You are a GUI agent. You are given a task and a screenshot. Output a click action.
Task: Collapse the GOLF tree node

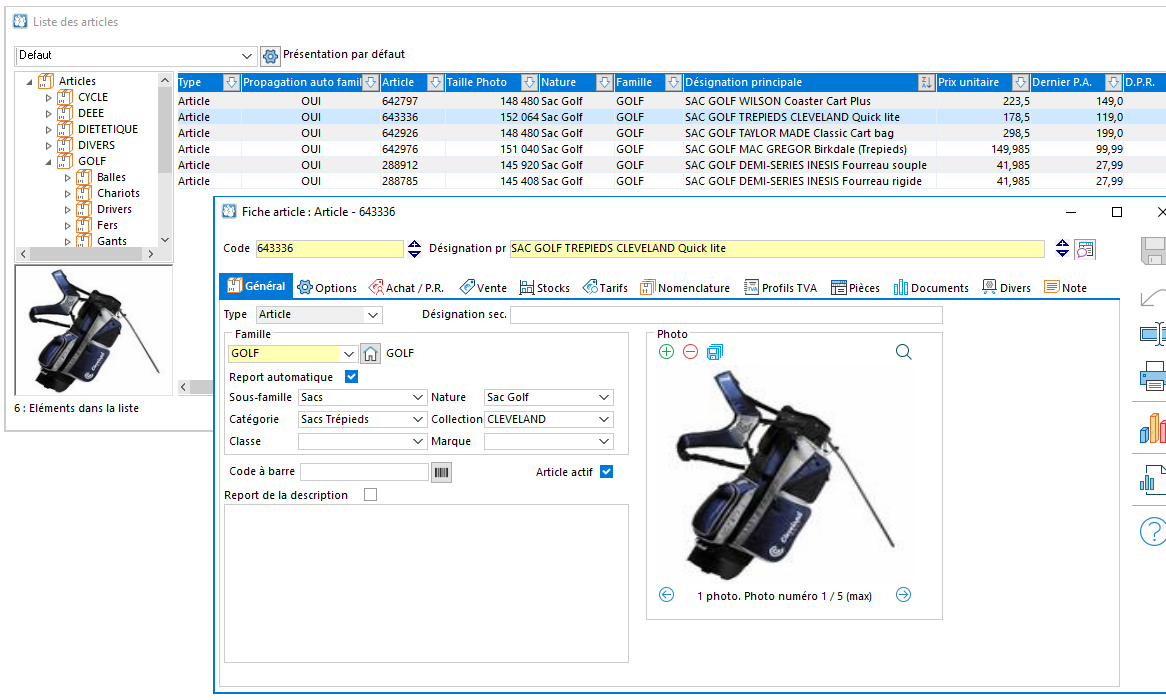(48, 161)
